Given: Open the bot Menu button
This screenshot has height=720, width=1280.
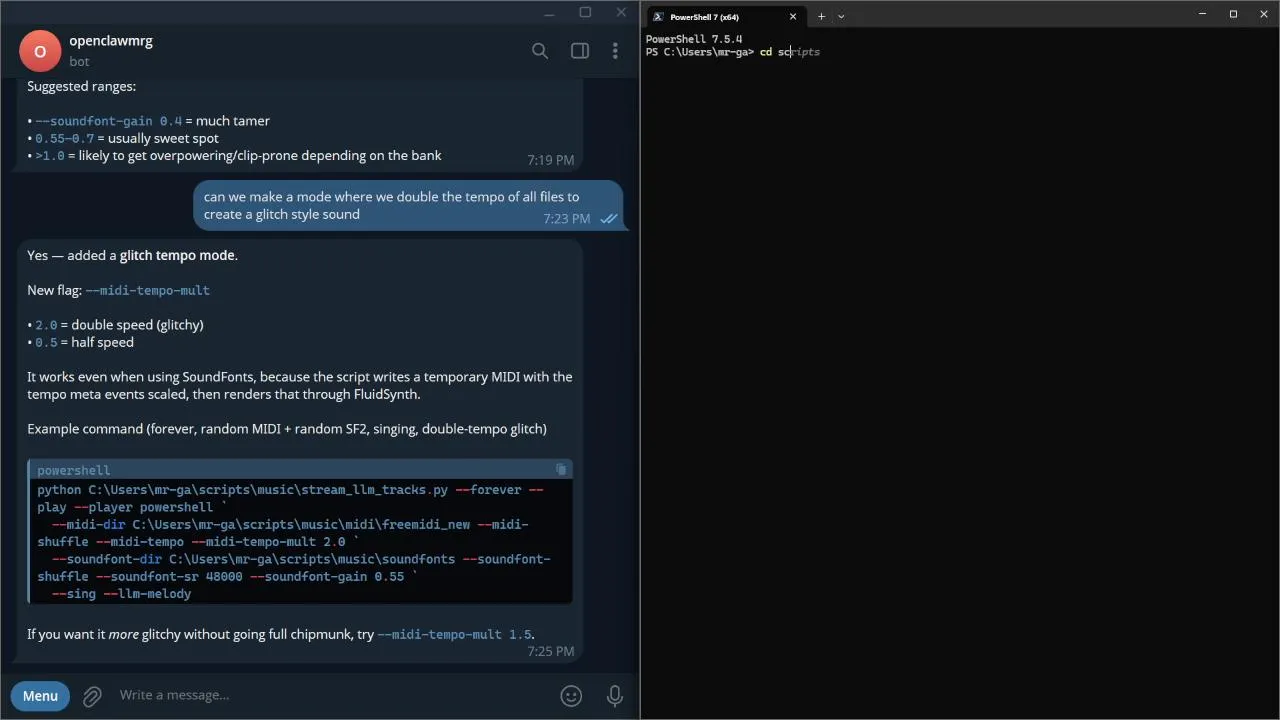Looking at the screenshot, I should [40, 696].
